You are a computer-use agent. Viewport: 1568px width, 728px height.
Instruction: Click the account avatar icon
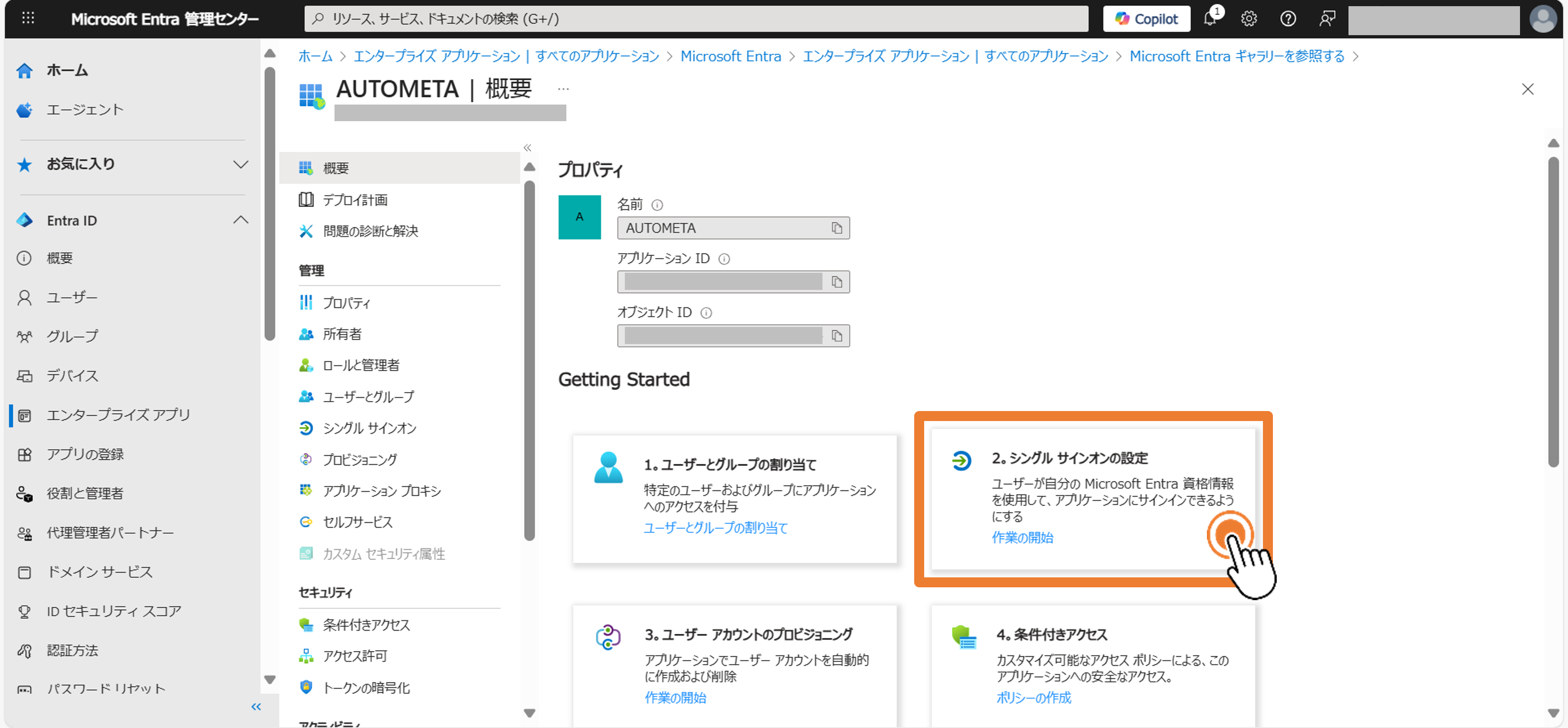[1543, 19]
